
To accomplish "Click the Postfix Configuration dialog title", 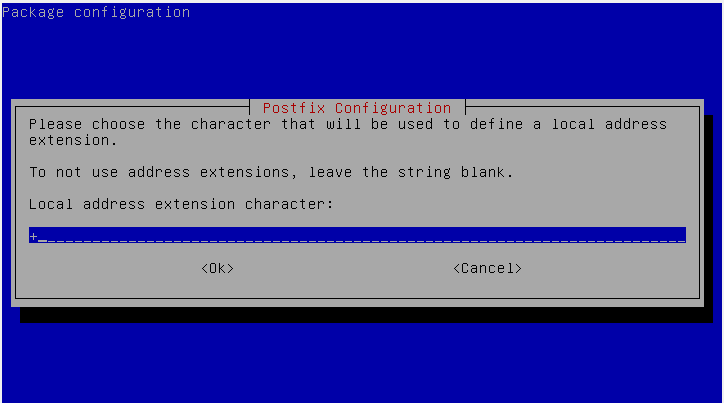I will pyautogui.click(x=357, y=108).
